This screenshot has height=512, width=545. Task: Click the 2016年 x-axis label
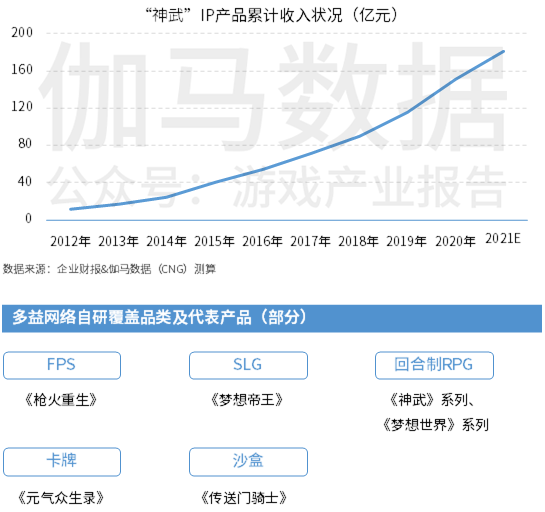pyautogui.click(x=262, y=241)
